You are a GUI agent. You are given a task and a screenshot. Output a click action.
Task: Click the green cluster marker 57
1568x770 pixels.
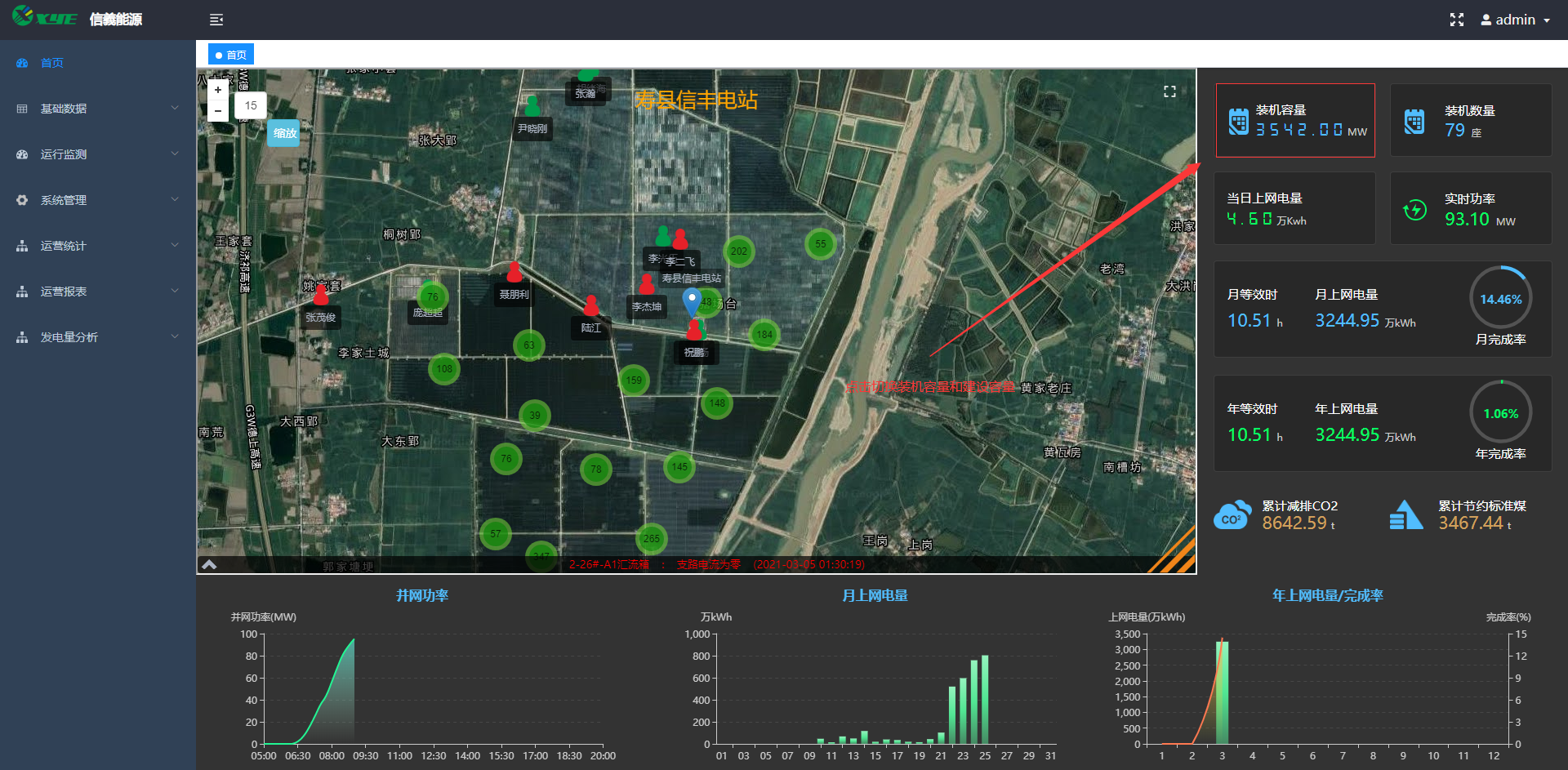tap(496, 534)
